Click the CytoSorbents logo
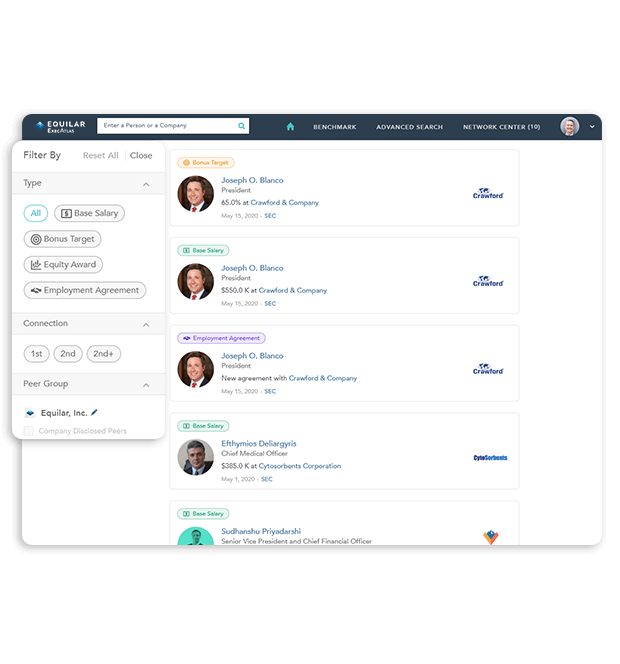 click(x=490, y=457)
